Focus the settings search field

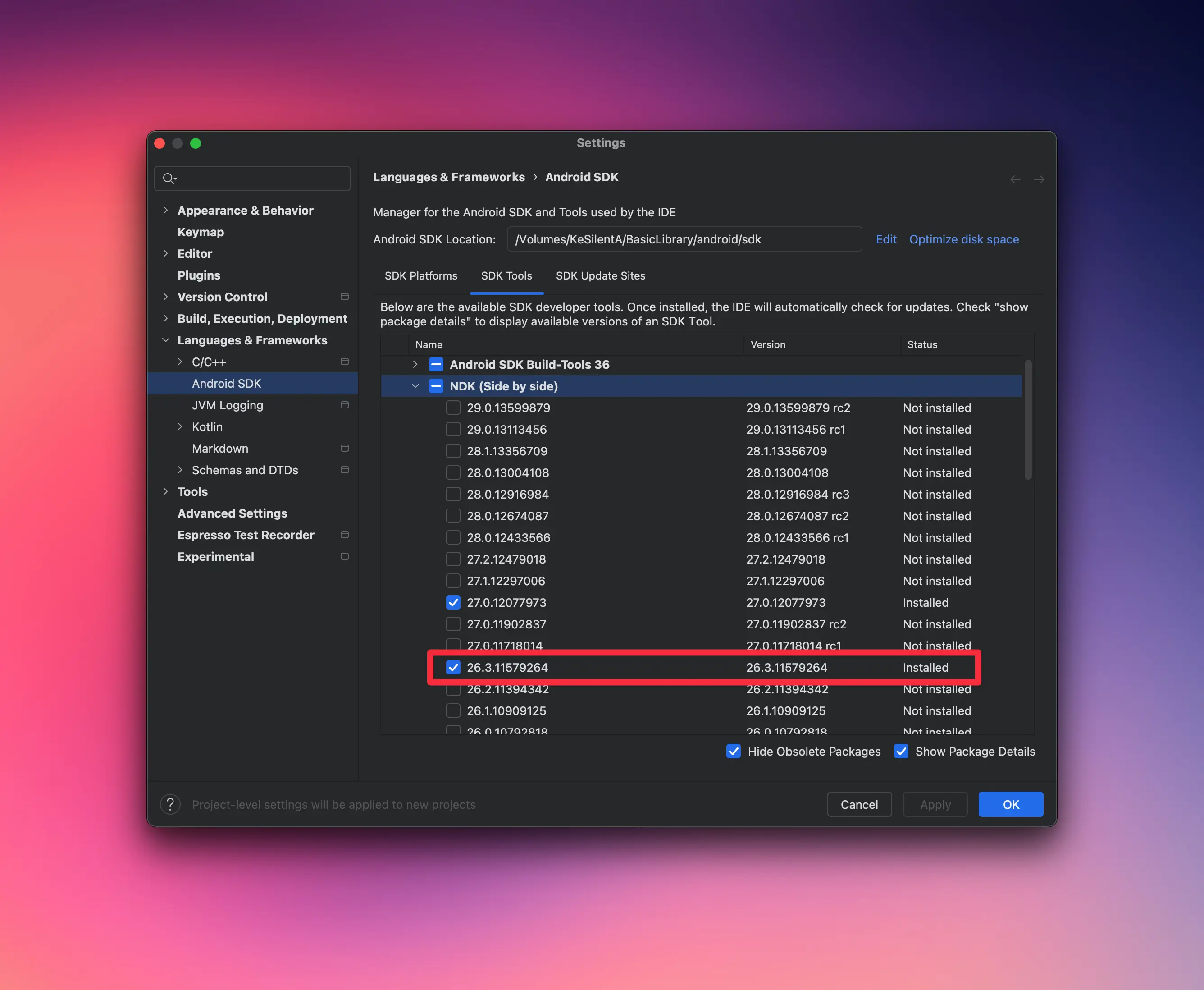tap(252, 179)
